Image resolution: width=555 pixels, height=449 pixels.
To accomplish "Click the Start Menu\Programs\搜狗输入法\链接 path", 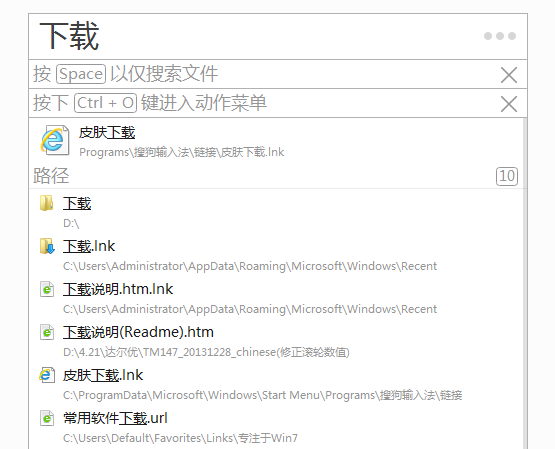I will point(262,395).
